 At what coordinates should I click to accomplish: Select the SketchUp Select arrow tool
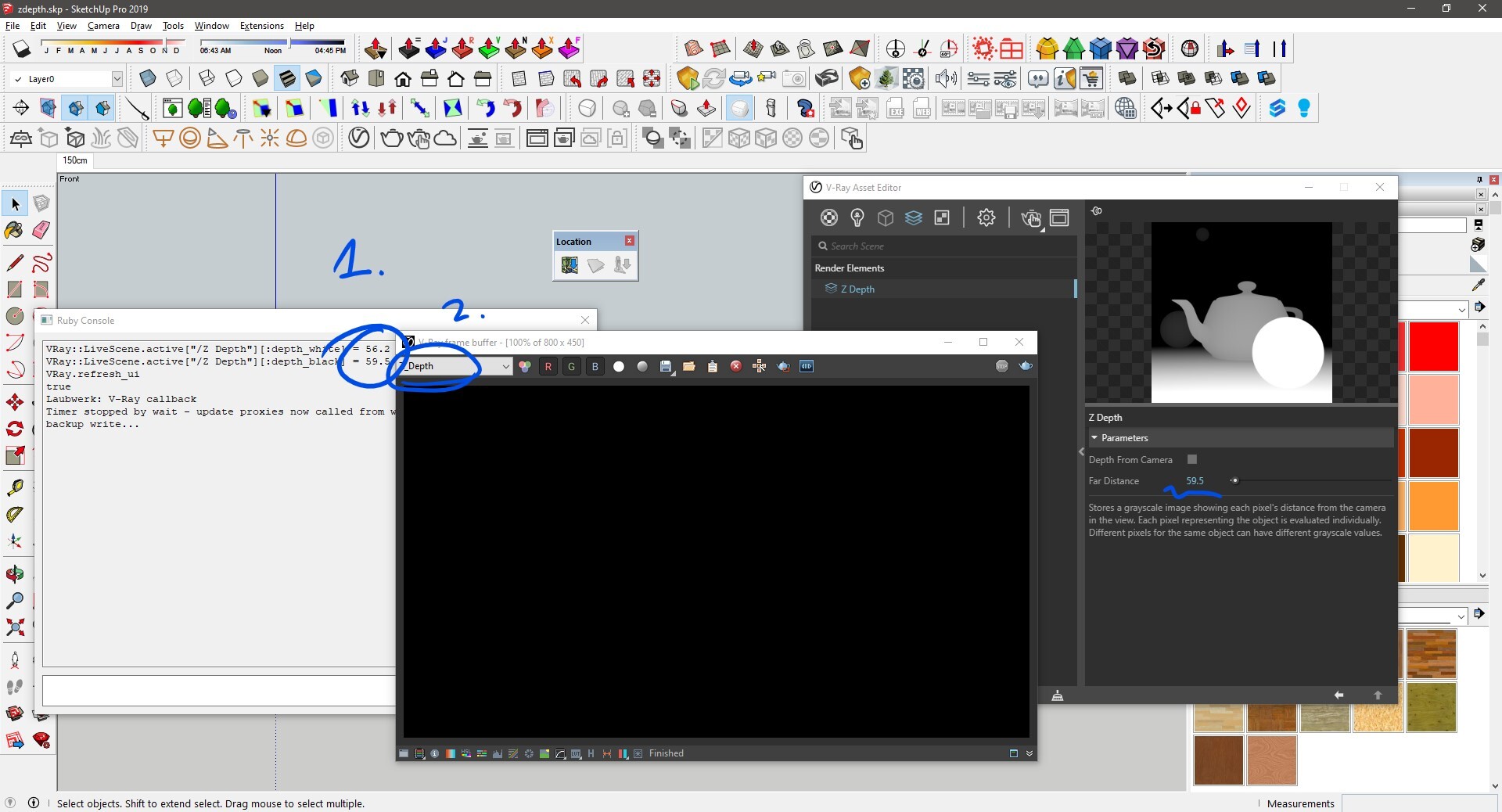tap(15, 204)
